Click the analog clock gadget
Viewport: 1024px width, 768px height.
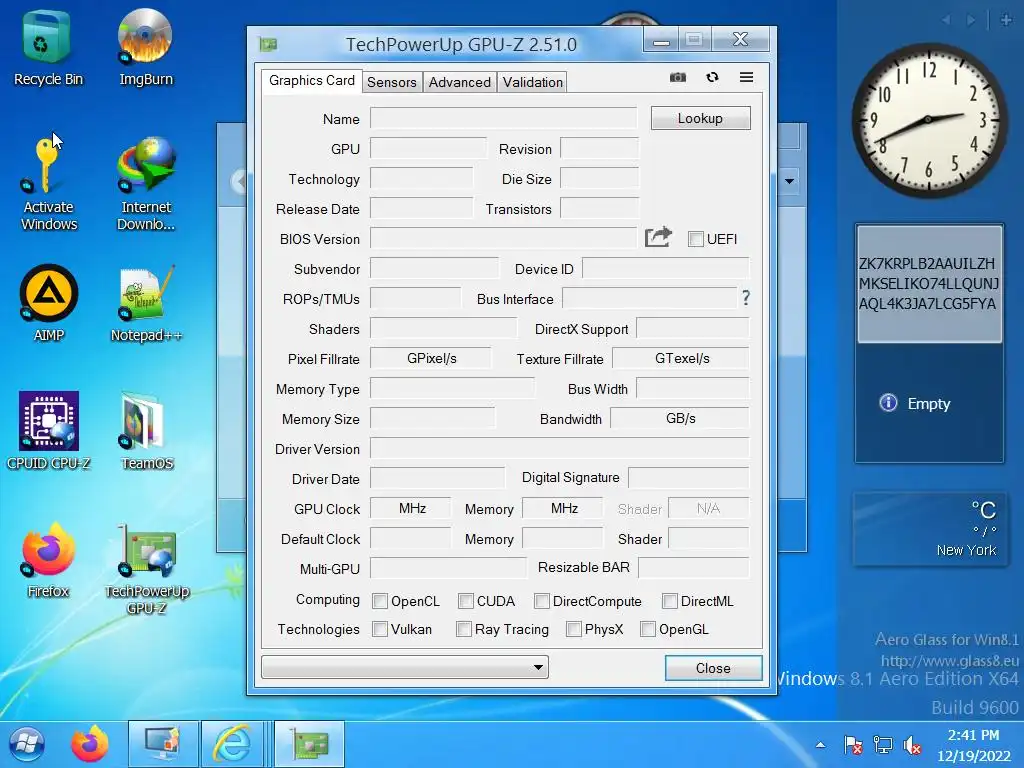pos(929,121)
